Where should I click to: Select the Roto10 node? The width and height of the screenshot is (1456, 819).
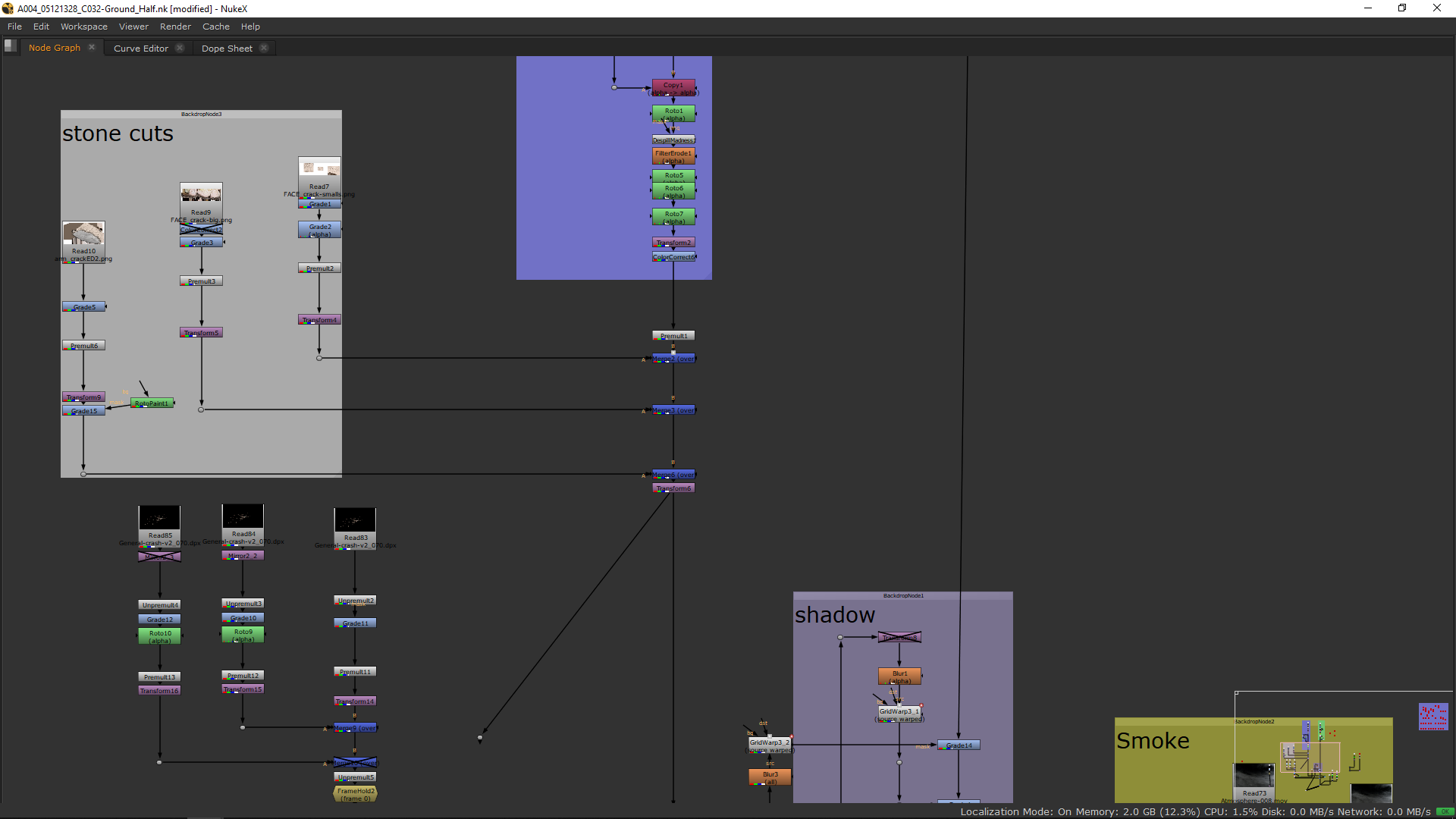point(160,636)
